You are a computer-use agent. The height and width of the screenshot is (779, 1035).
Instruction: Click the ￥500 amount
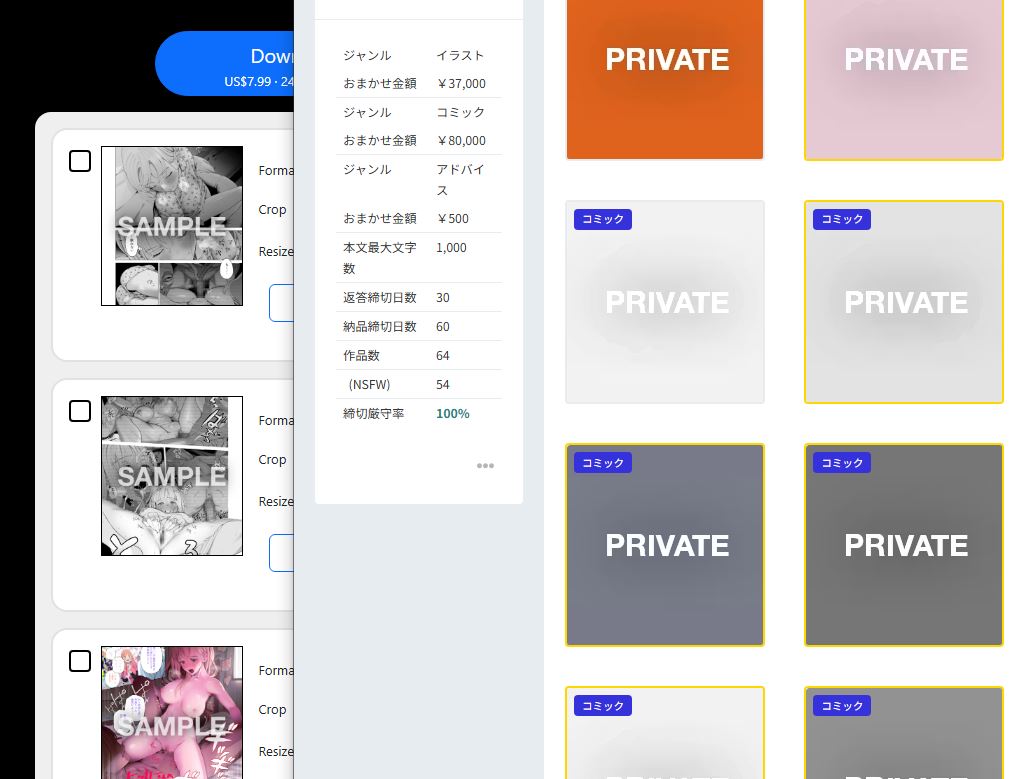[453, 219]
